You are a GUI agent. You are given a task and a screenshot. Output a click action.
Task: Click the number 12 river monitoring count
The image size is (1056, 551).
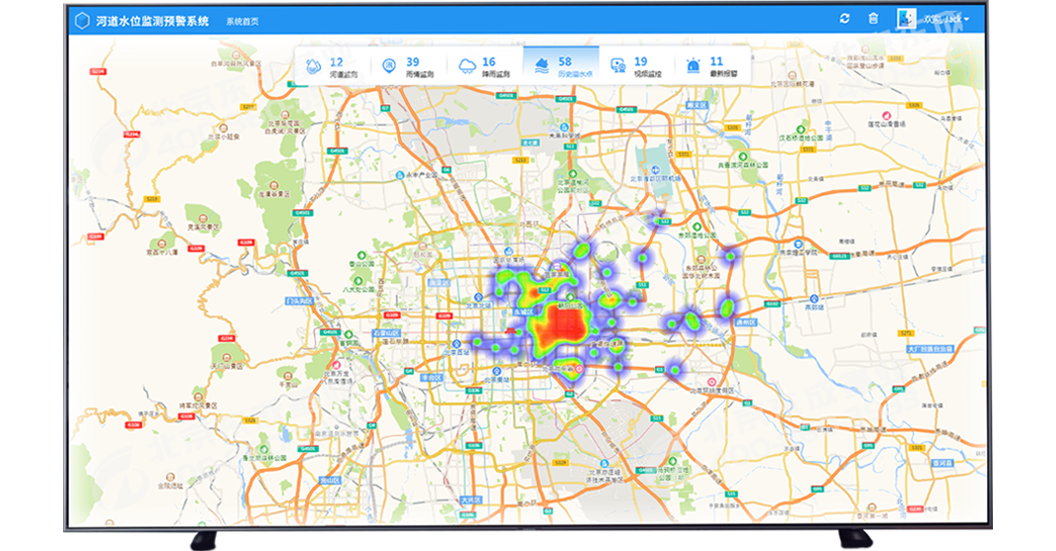[x=336, y=62]
